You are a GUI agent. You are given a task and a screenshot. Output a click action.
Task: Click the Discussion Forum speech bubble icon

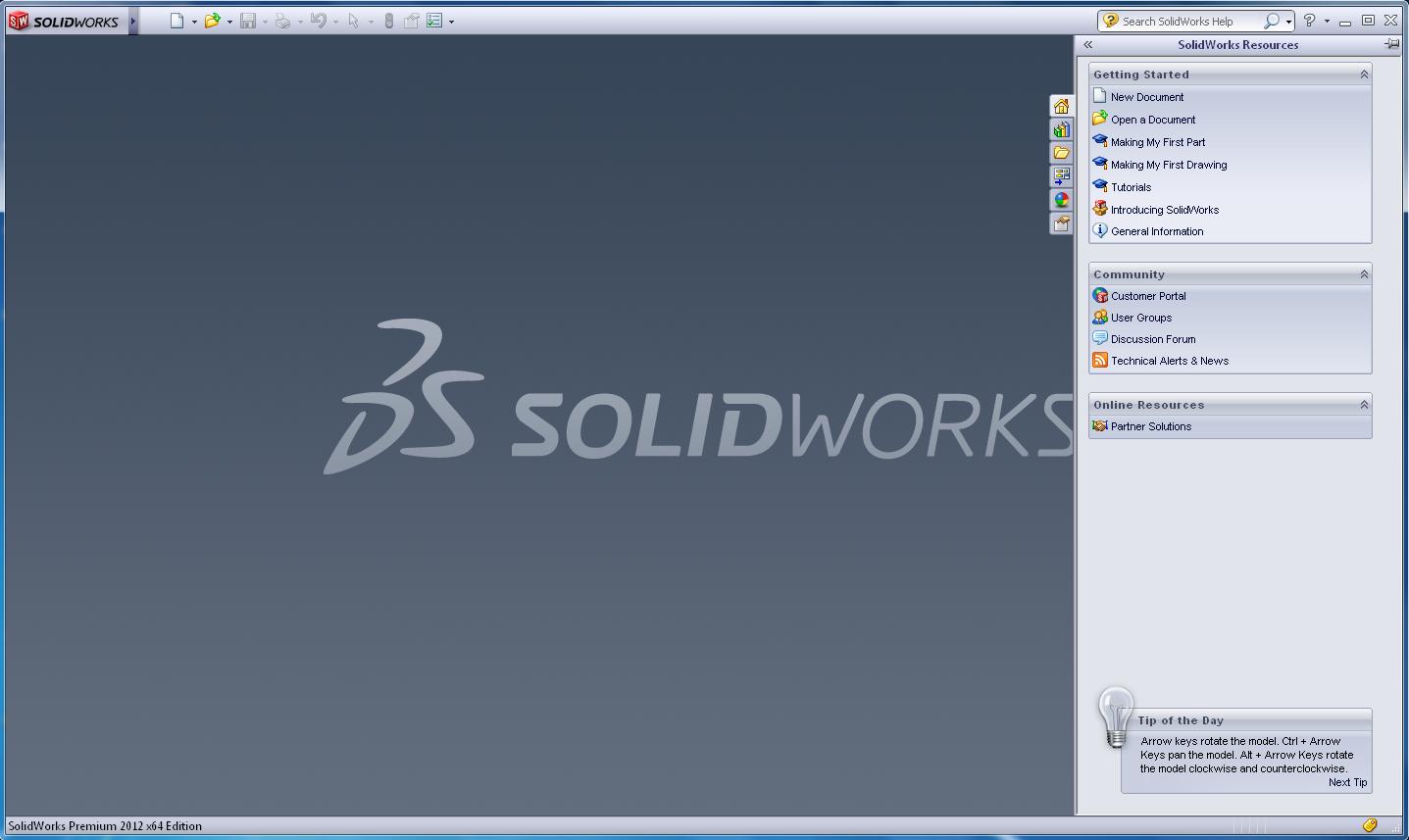click(x=1100, y=338)
